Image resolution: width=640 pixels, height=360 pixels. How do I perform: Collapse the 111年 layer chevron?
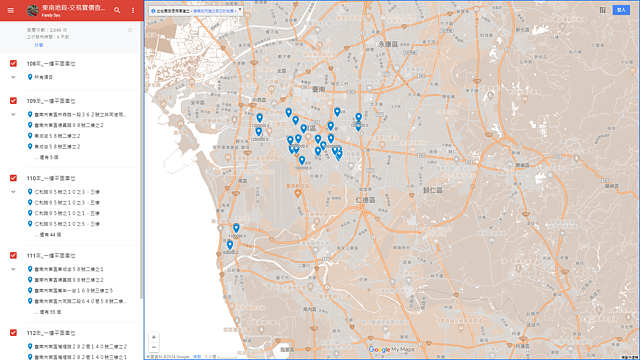[13, 269]
